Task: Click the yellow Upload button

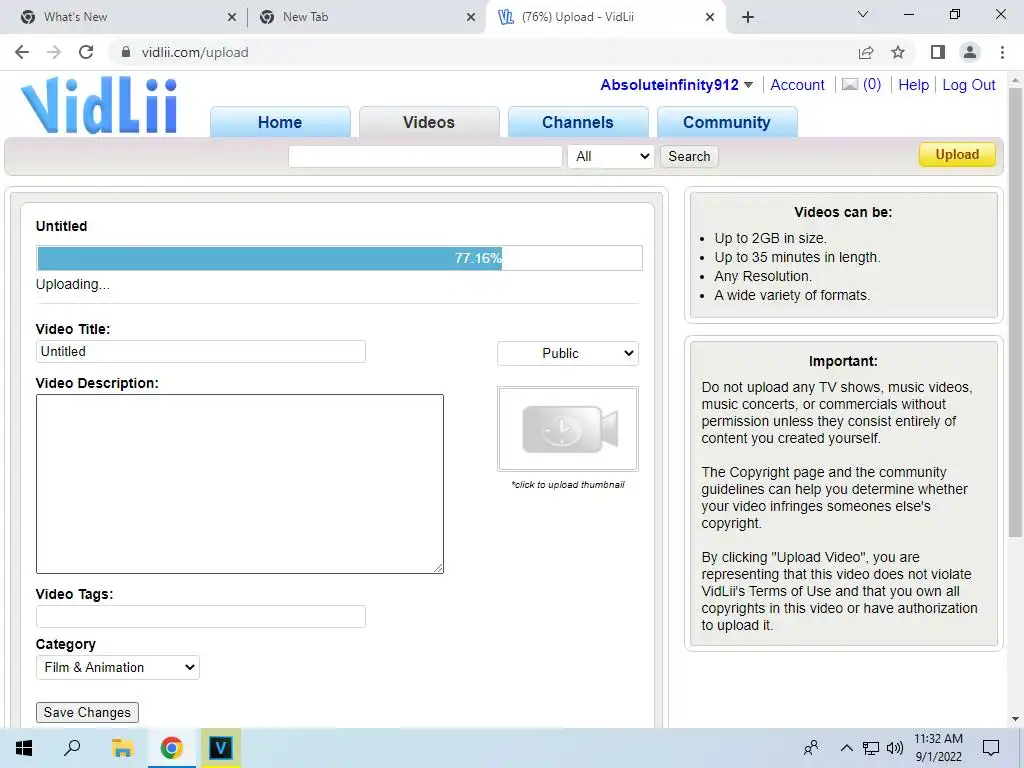Action: pyautogui.click(x=957, y=155)
